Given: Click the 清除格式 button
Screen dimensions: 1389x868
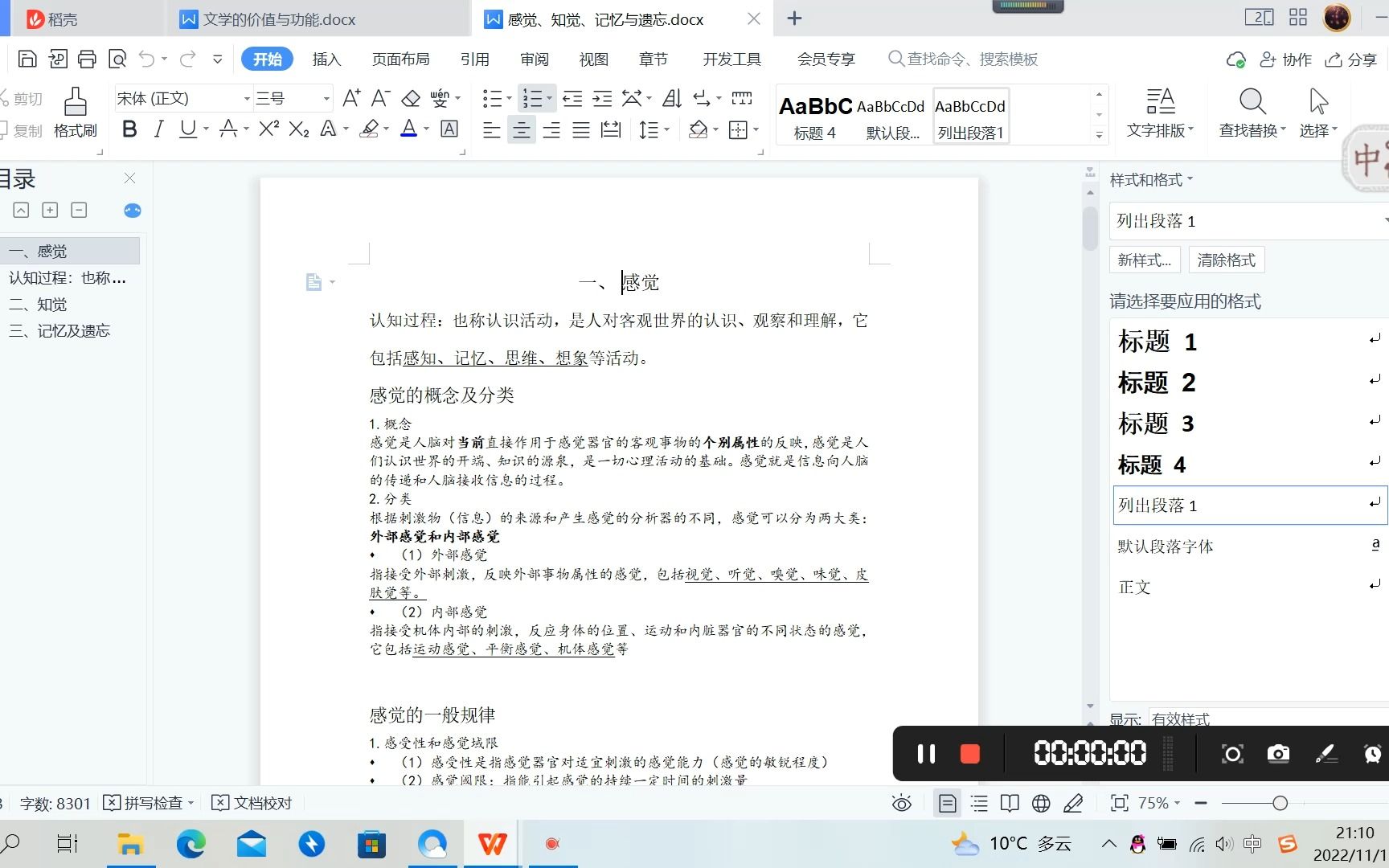Looking at the screenshot, I should point(1226,260).
